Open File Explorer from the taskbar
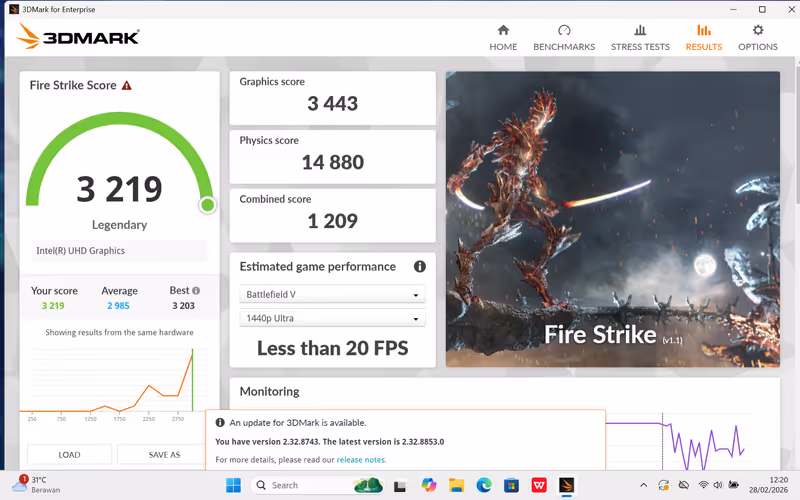 pyautogui.click(x=456, y=485)
